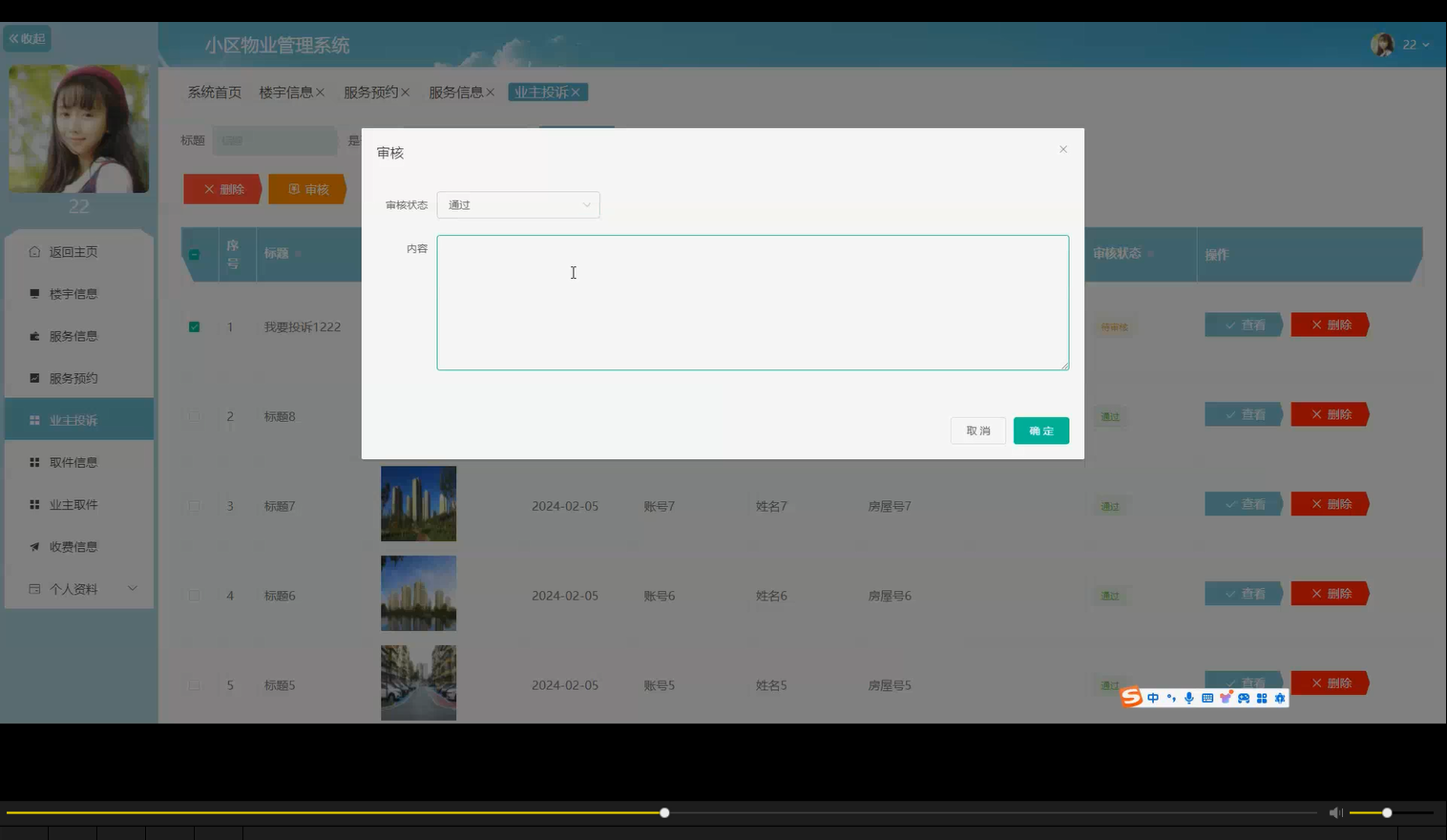Check the select-all checkbox in table header

(x=195, y=255)
